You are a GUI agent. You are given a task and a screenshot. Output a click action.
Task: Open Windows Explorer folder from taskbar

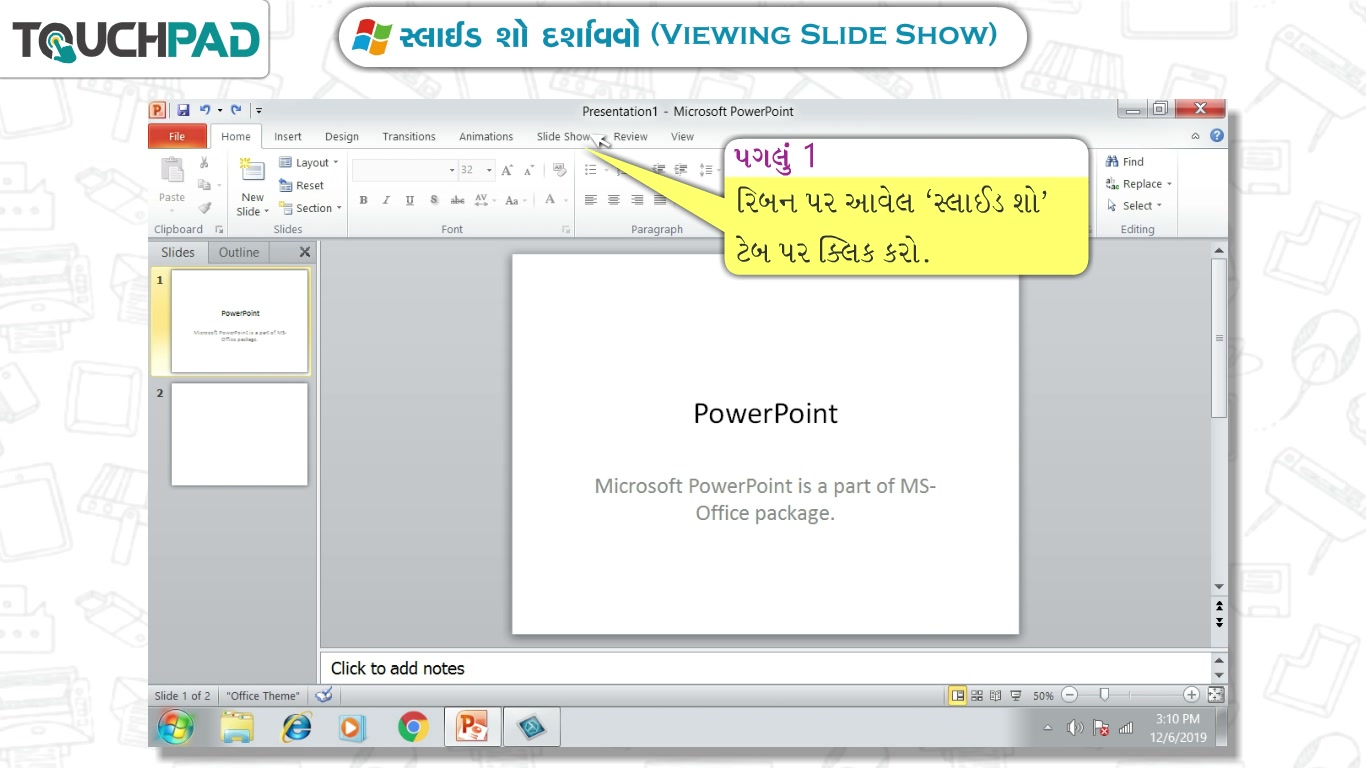tap(238, 727)
